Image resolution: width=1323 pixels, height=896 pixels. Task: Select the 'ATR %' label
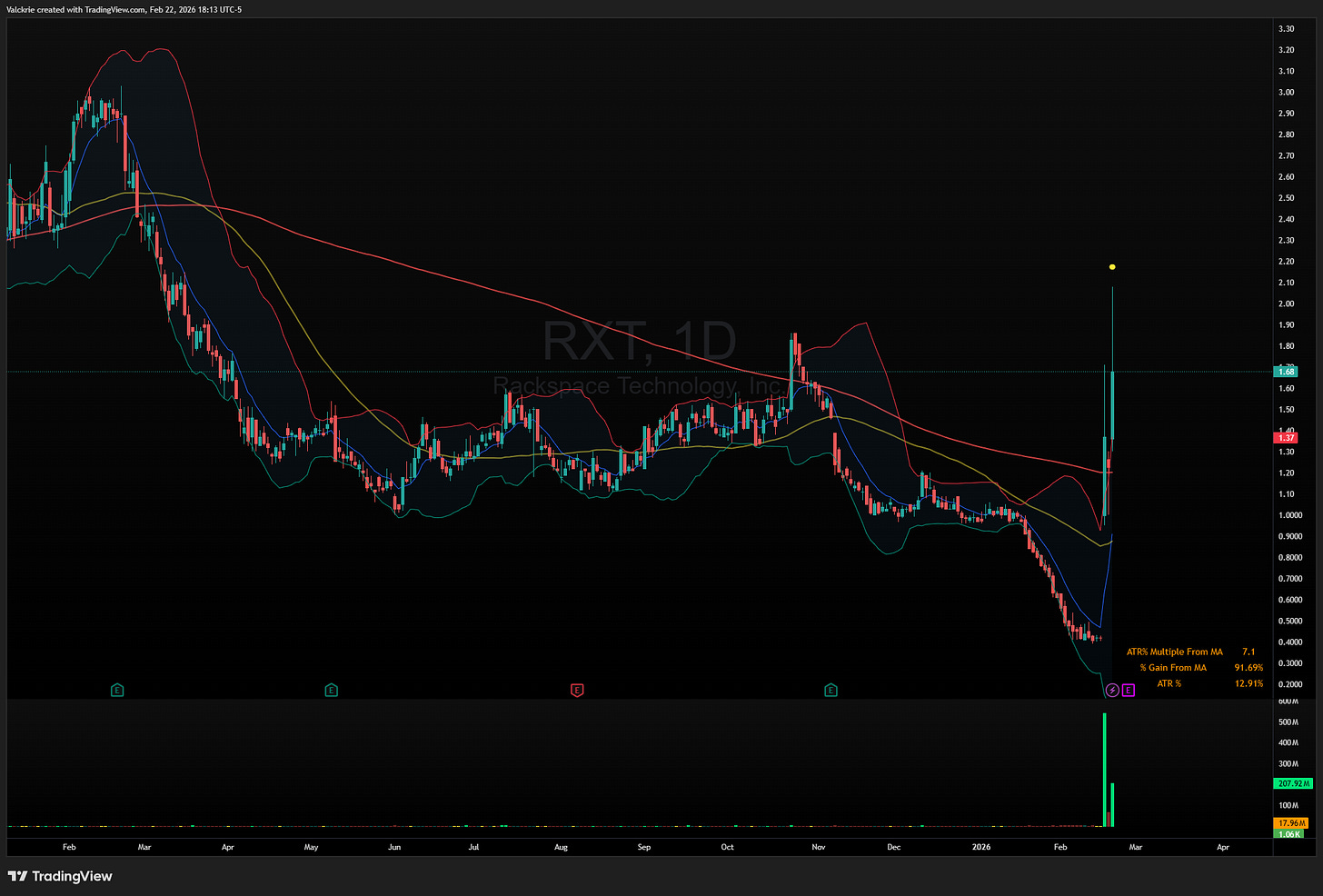pyautogui.click(x=1169, y=683)
